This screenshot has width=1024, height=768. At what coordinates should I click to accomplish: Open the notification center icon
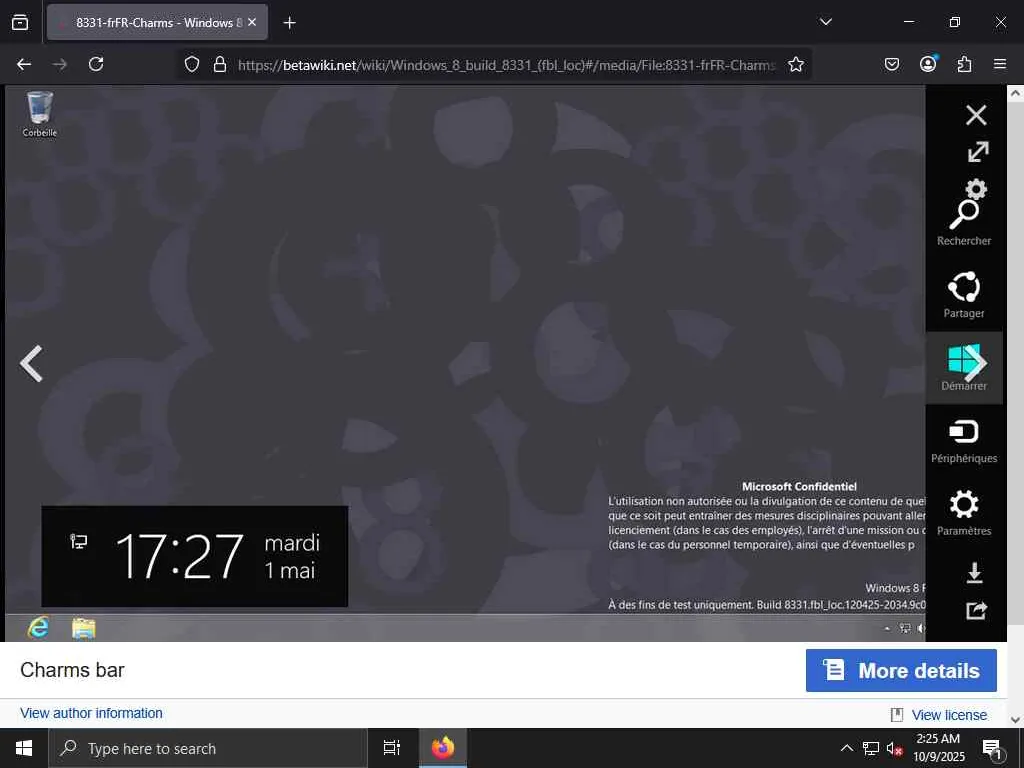pyautogui.click(x=993, y=748)
